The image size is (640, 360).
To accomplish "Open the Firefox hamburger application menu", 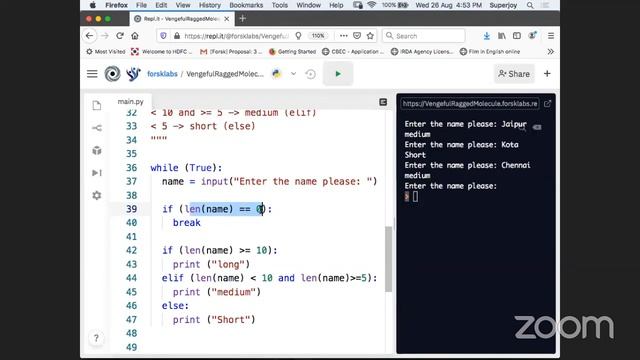I will 551,36.
